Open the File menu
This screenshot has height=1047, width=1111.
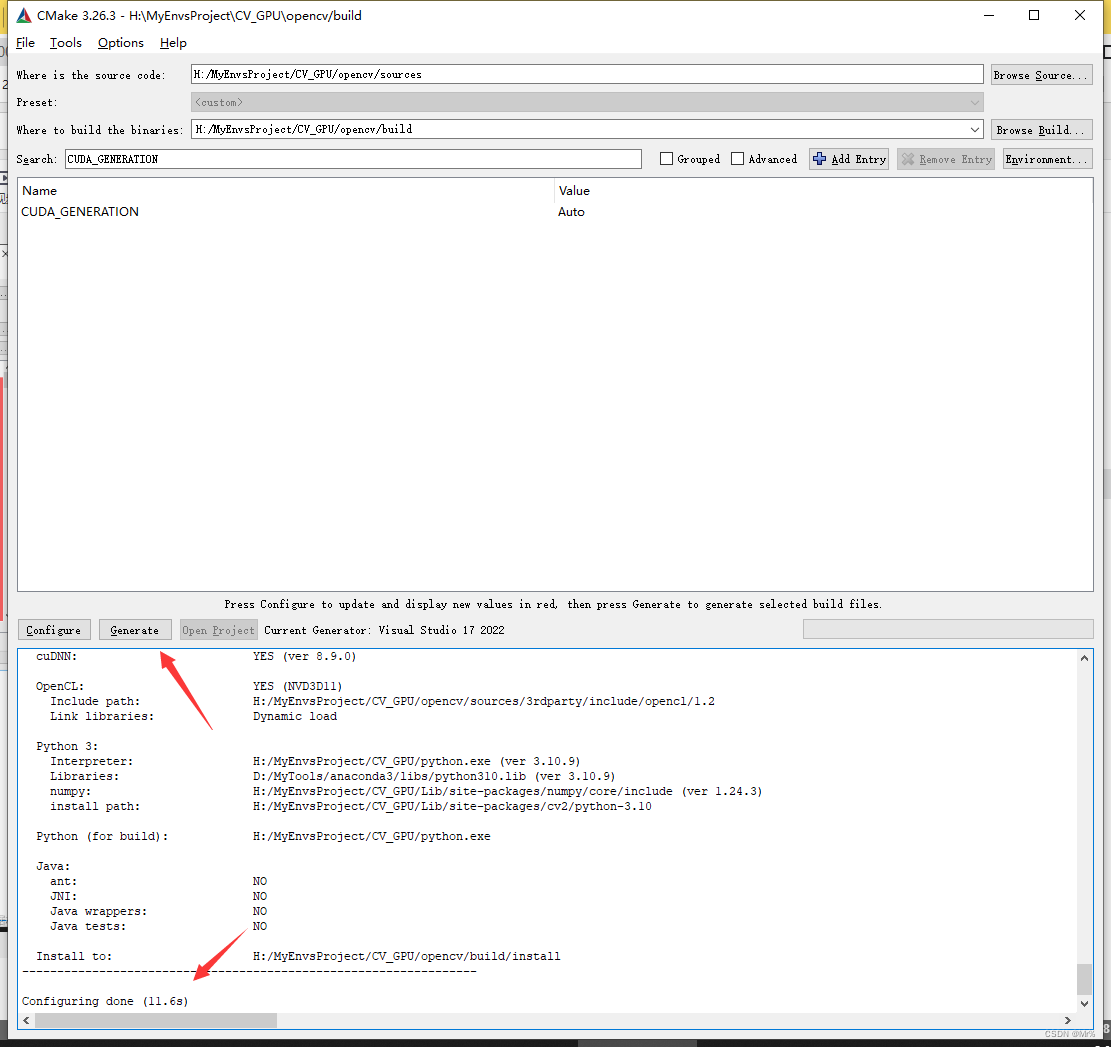[x=25, y=42]
